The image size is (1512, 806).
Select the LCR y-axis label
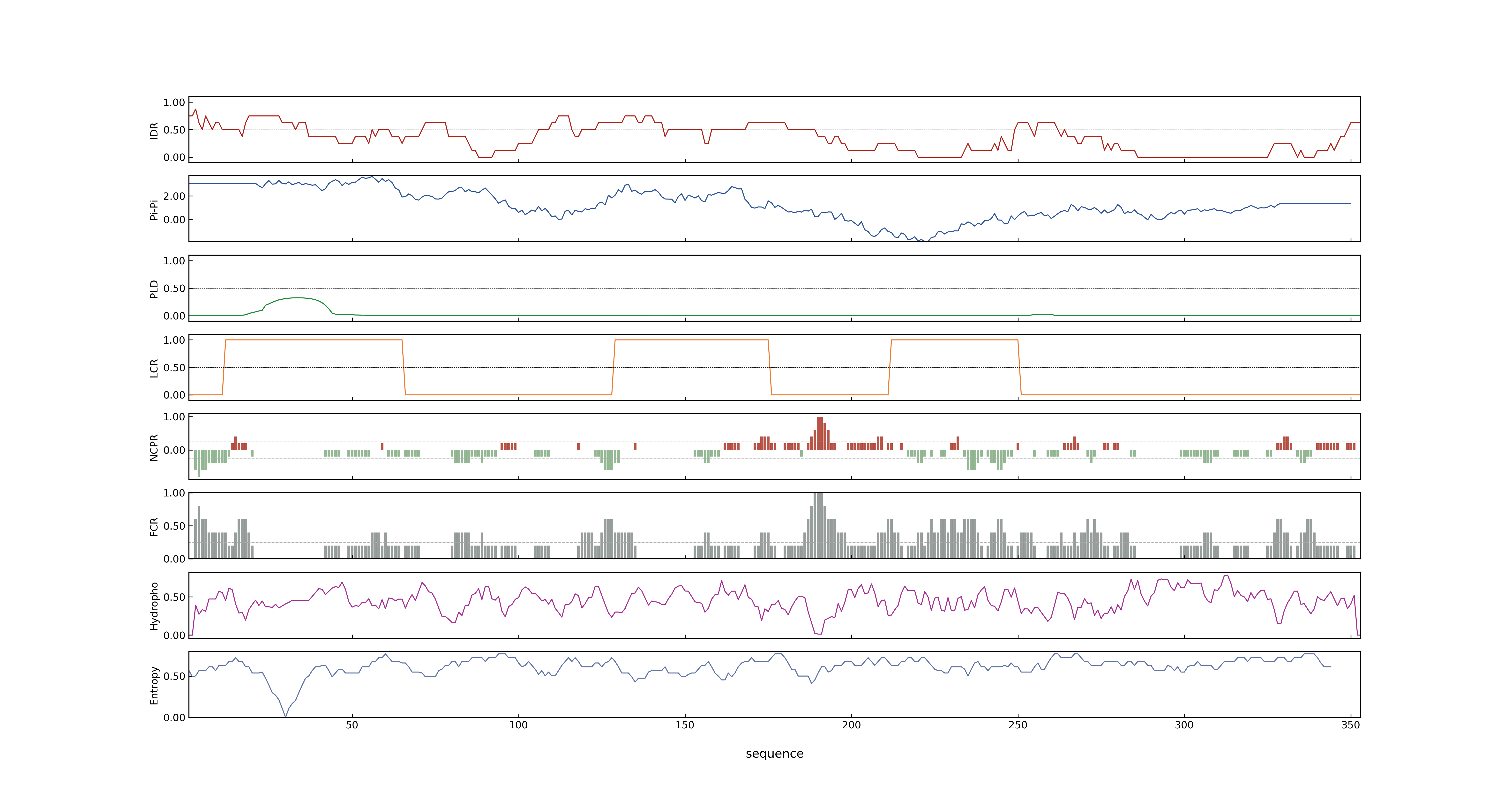tap(154, 368)
